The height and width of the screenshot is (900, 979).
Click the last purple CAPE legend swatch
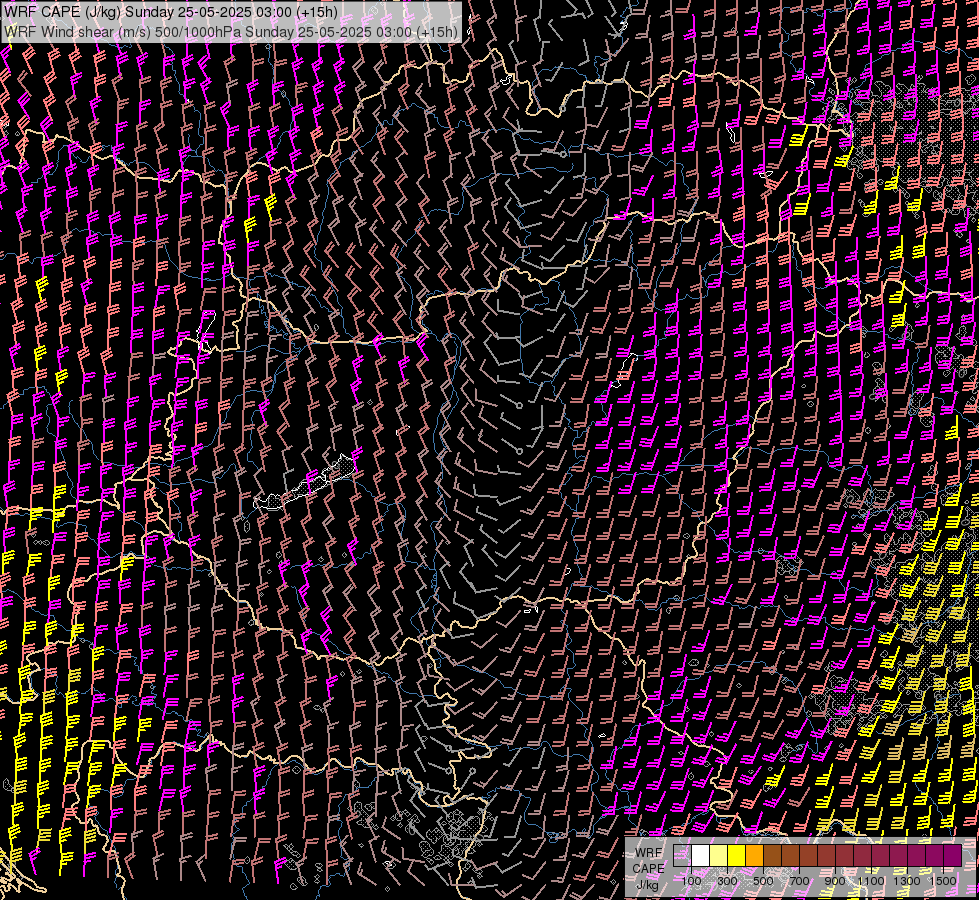953,856
